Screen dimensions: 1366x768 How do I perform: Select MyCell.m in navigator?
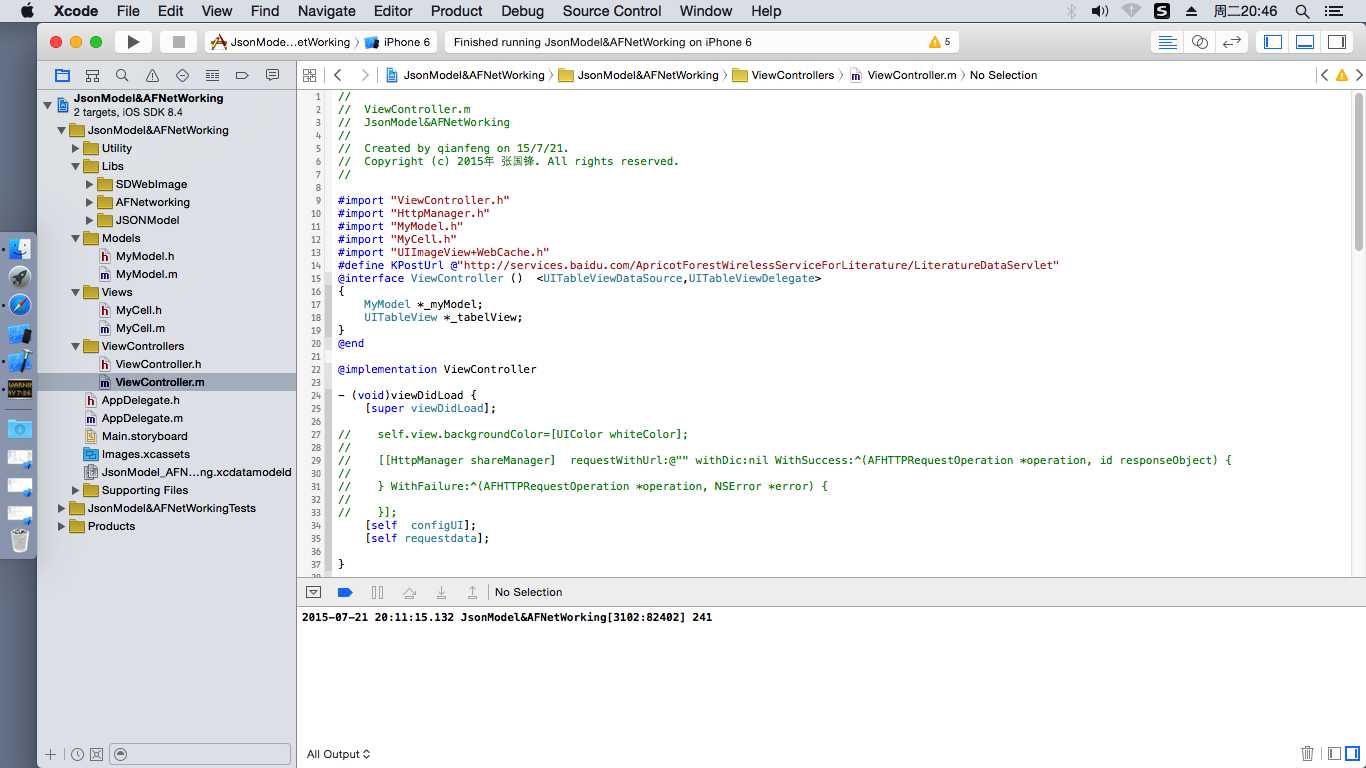140,328
